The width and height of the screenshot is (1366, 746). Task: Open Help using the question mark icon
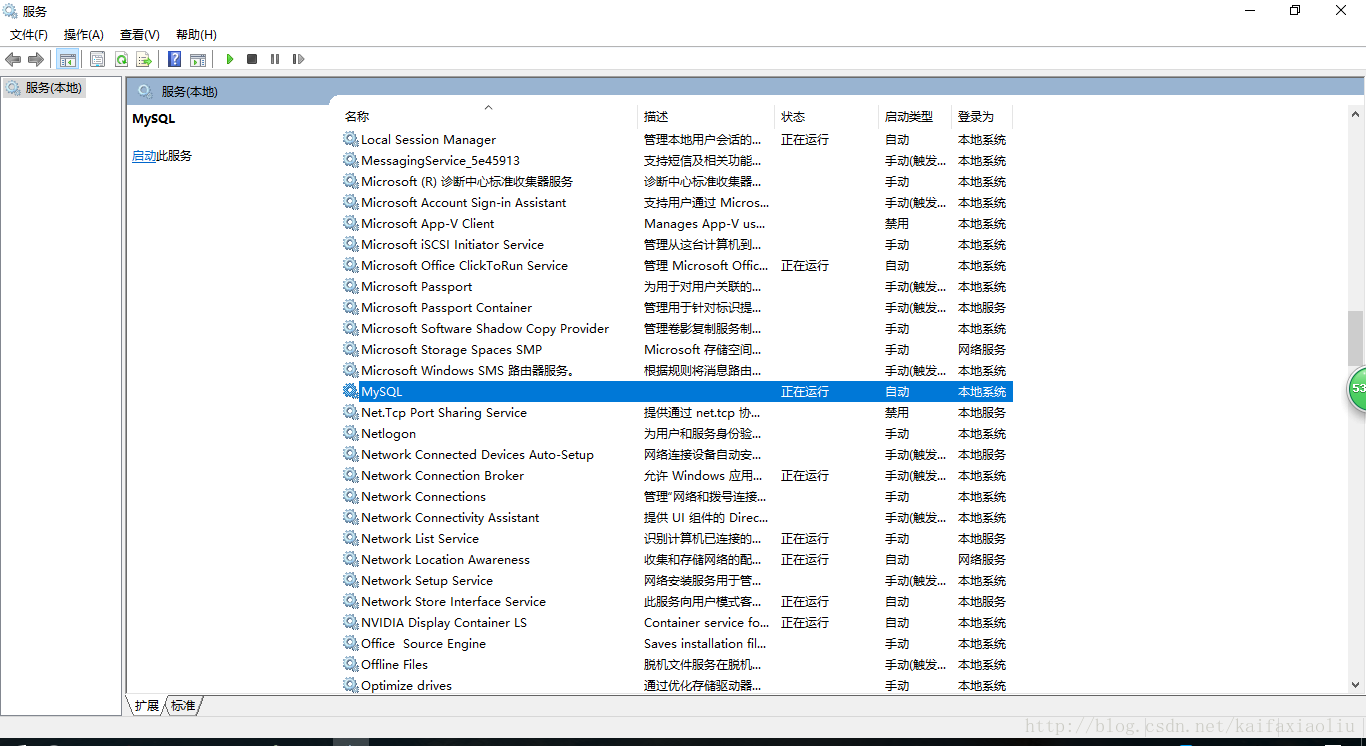pyautogui.click(x=173, y=59)
